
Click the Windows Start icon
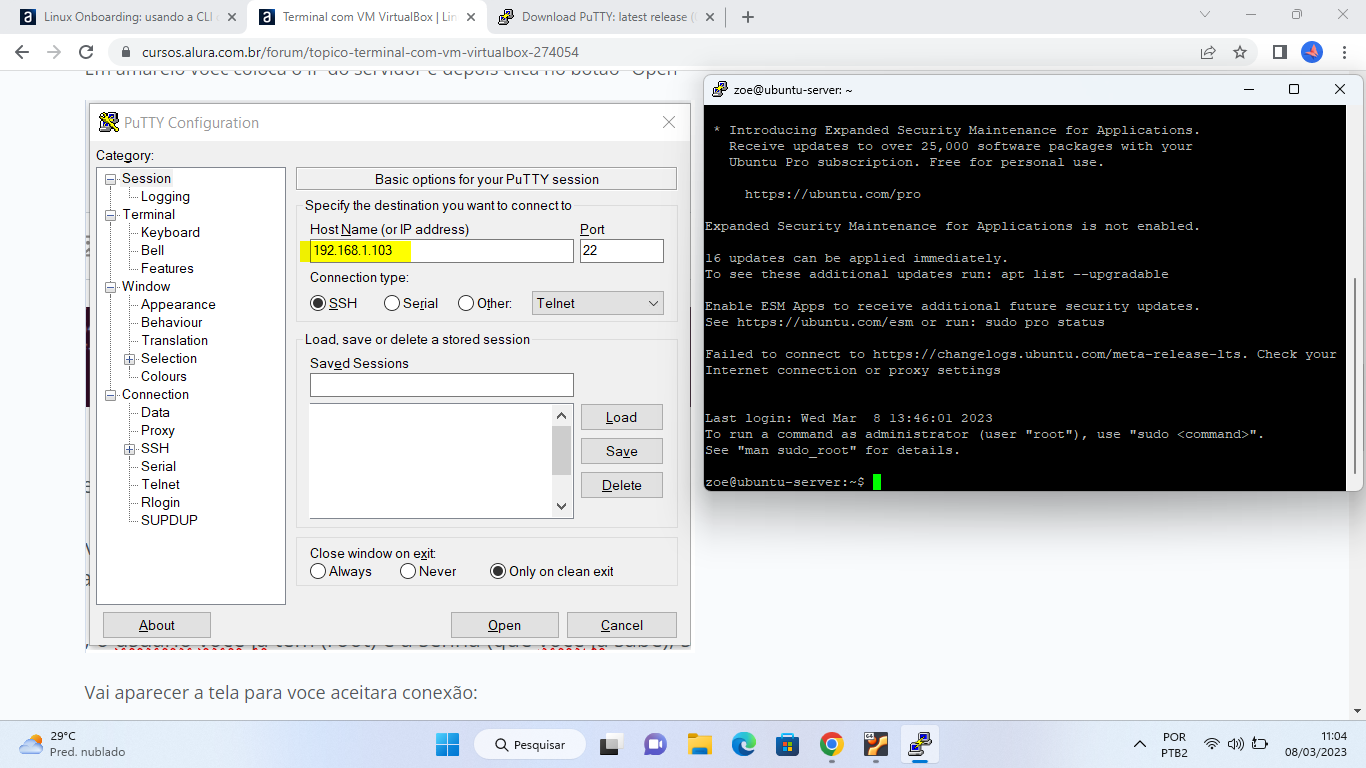coord(447,745)
